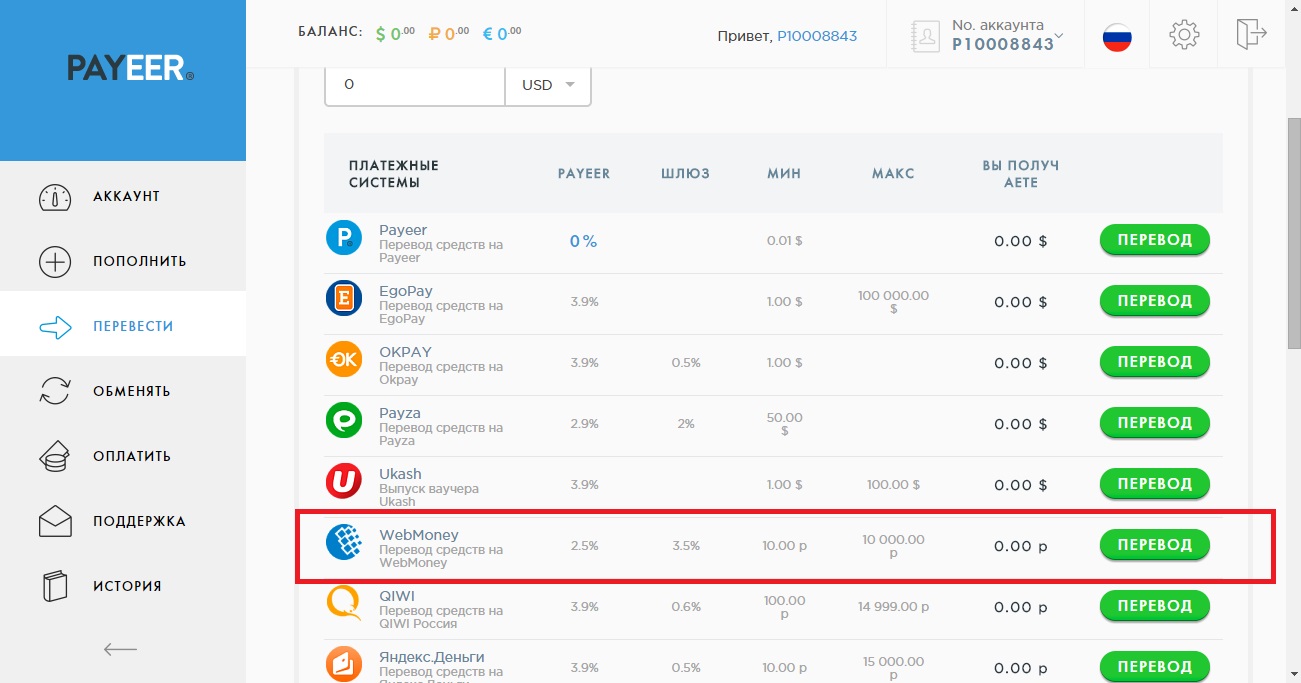Click the Яндекс.Деньги logo icon
This screenshot has height=683, width=1301.
click(x=344, y=664)
